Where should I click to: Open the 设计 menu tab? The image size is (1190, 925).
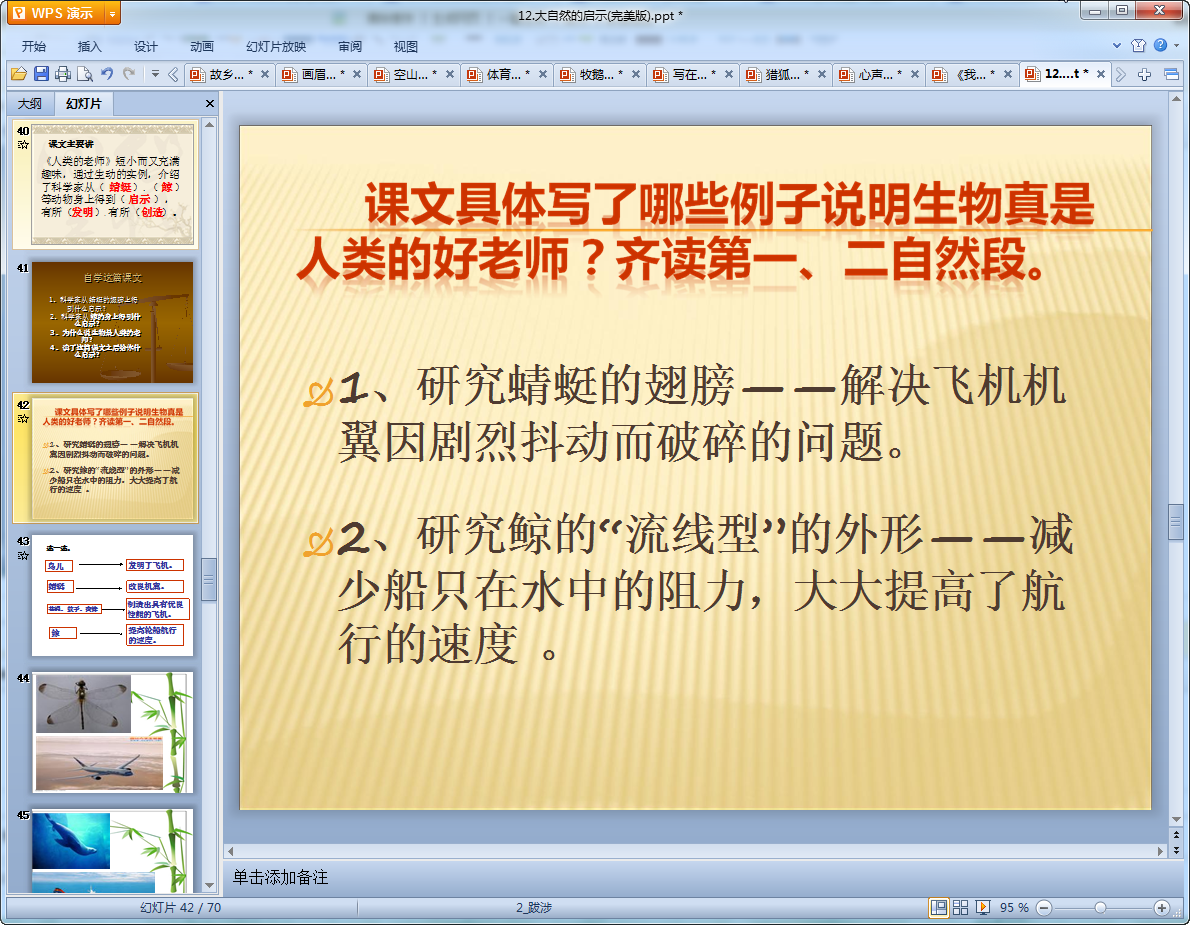(146, 46)
